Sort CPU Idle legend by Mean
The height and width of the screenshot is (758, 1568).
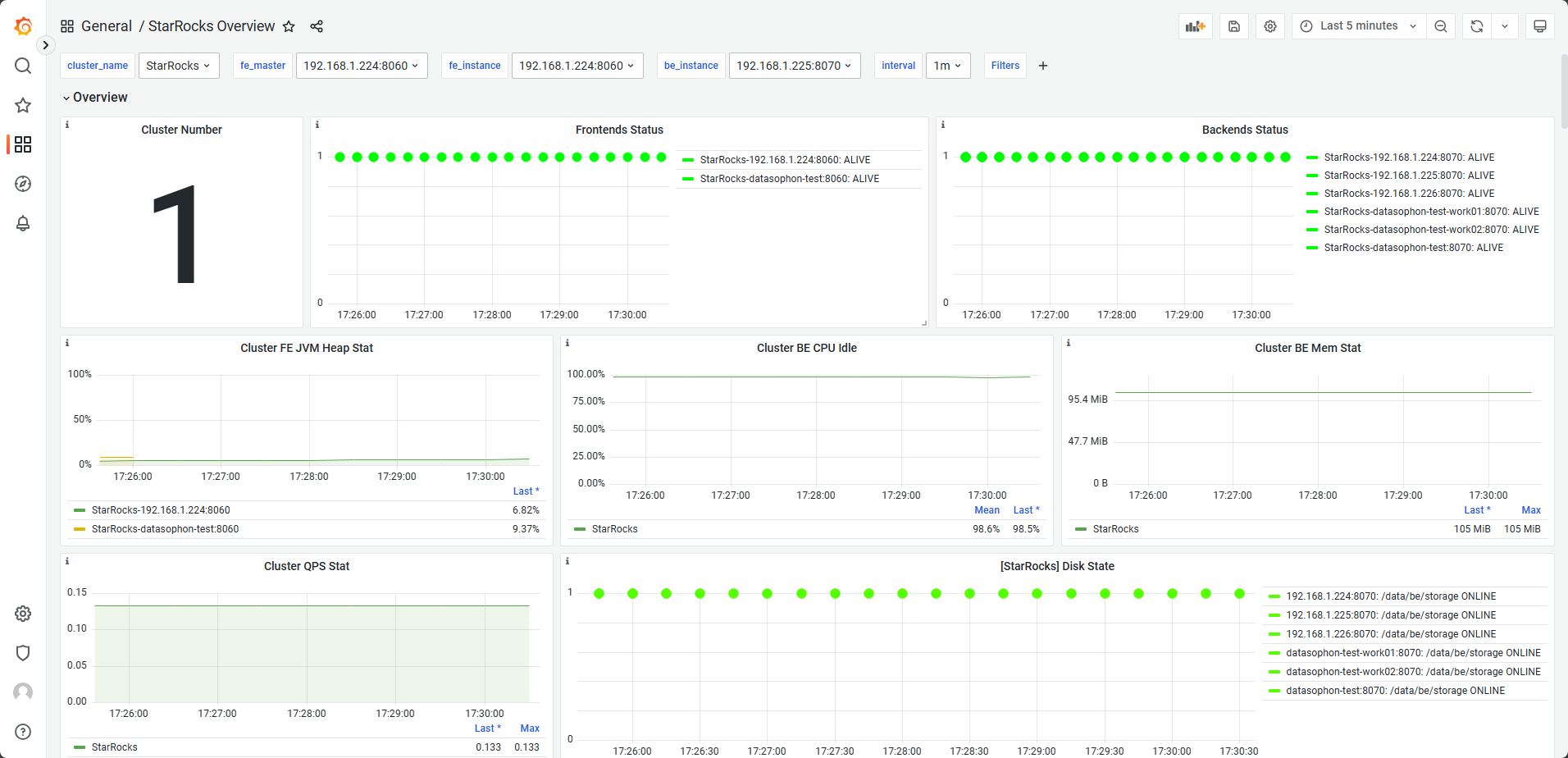point(987,510)
